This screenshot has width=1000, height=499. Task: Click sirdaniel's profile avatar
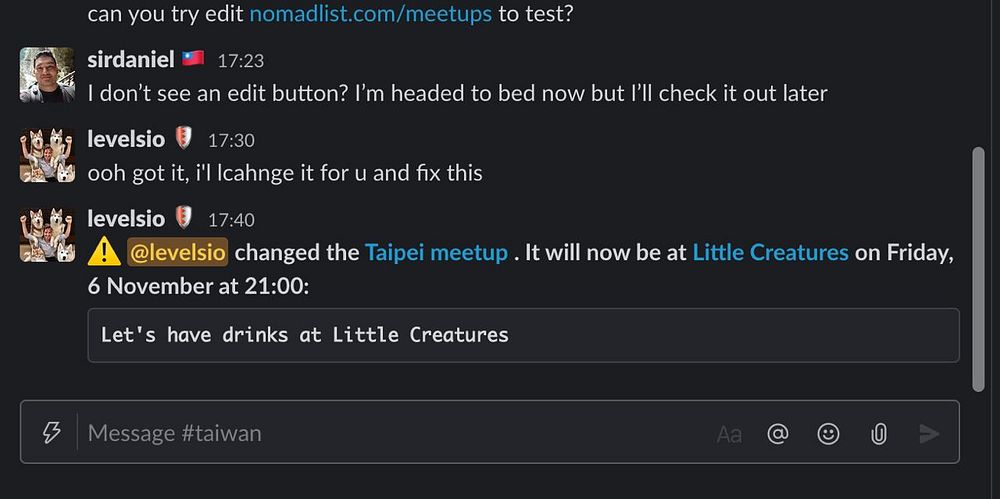(47, 75)
